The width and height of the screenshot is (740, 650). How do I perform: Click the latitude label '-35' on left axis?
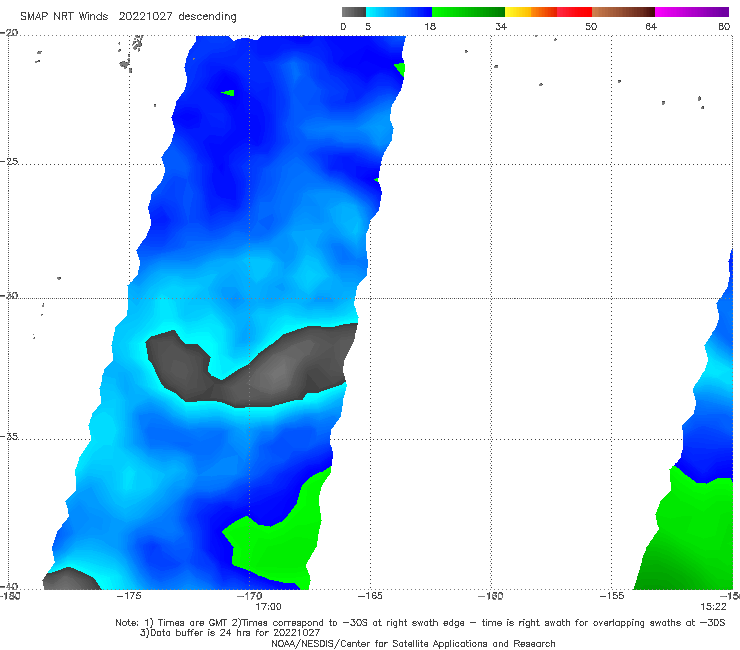[9, 436]
